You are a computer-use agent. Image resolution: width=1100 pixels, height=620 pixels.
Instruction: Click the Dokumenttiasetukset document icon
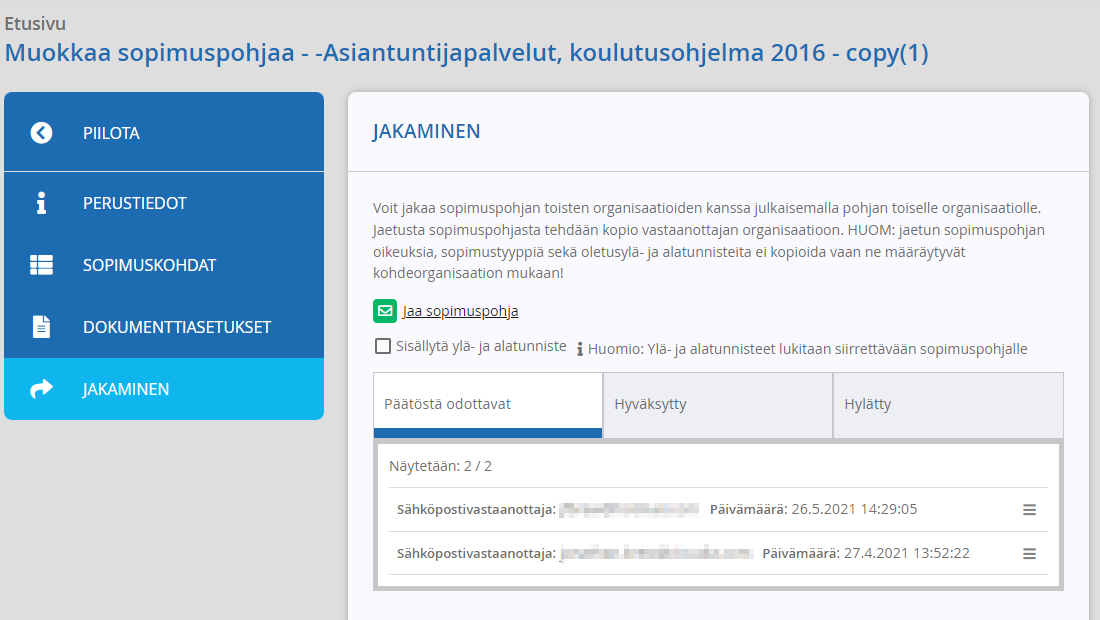(x=41, y=327)
